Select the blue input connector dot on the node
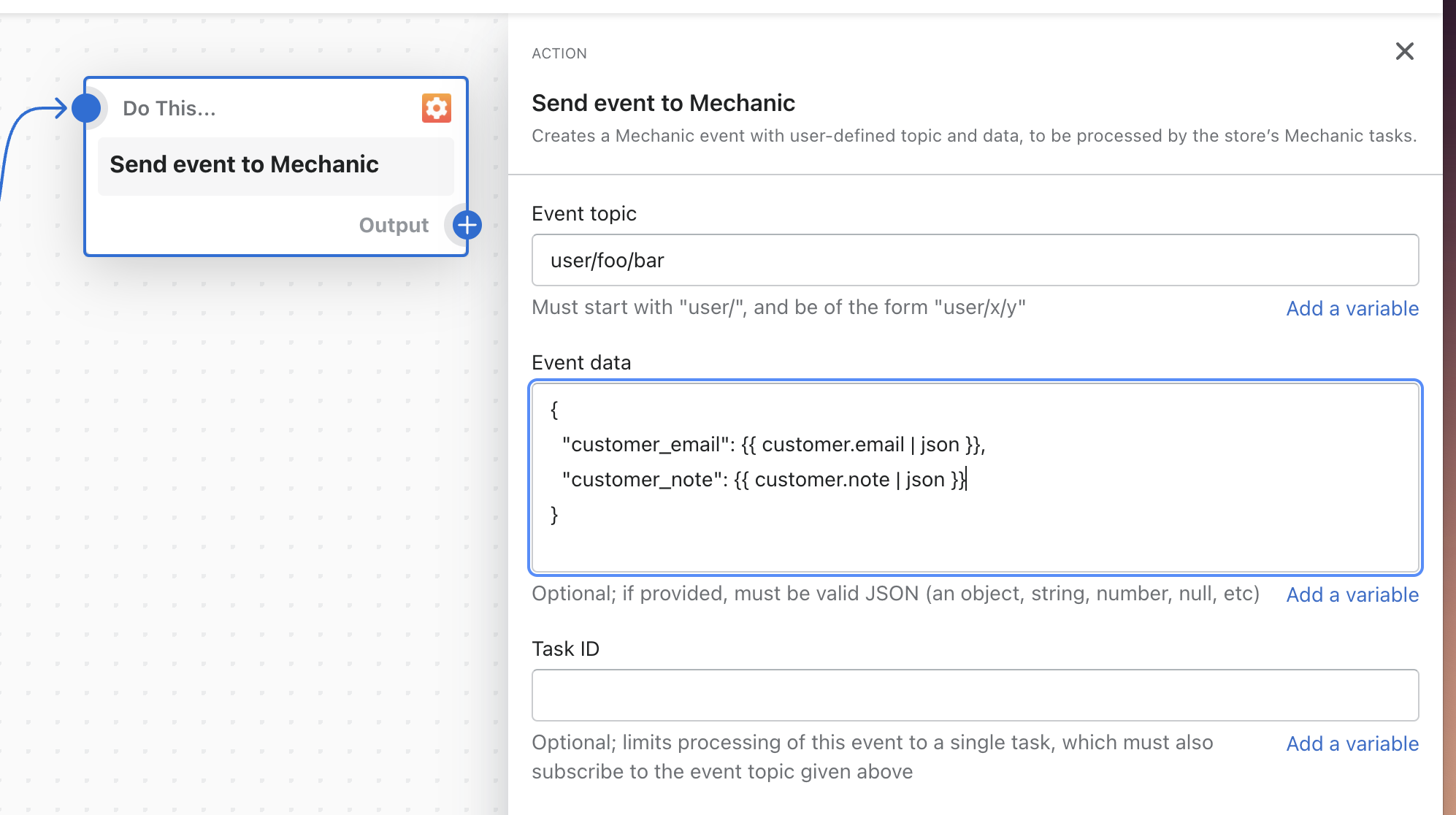Image resolution: width=1456 pixels, height=815 pixels. [x=88, y=107]
